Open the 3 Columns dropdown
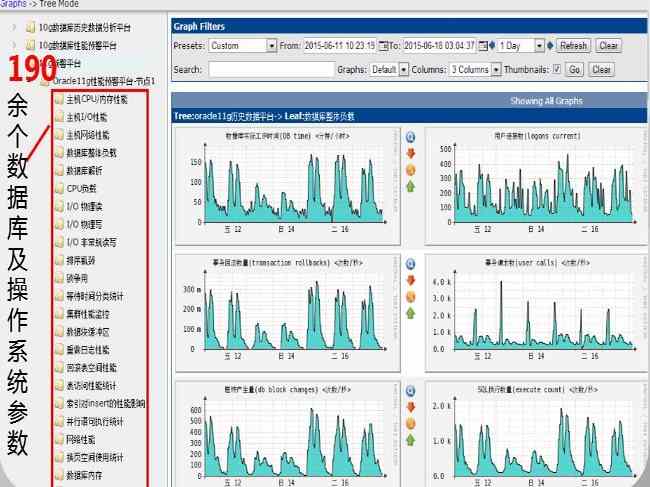Screen dimensions: 650x487 (x=475, y=70)
